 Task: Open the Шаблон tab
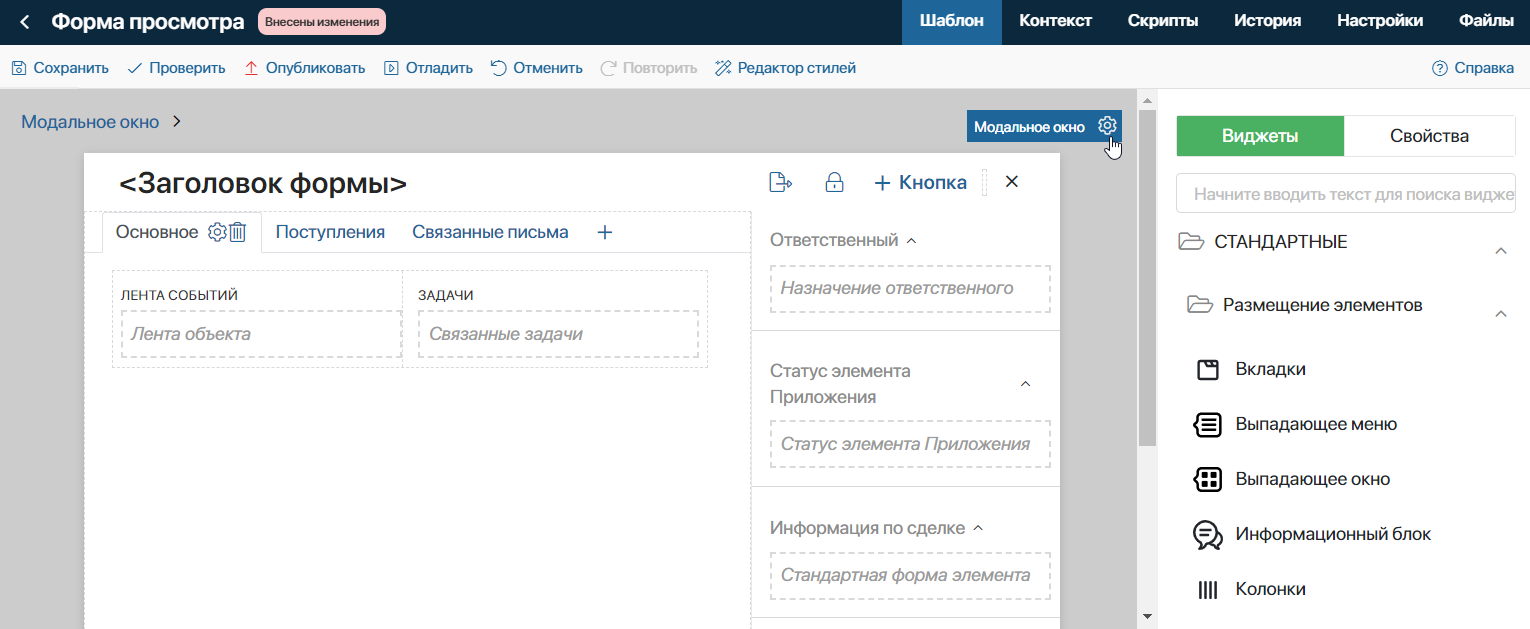[x=952, y=21]
